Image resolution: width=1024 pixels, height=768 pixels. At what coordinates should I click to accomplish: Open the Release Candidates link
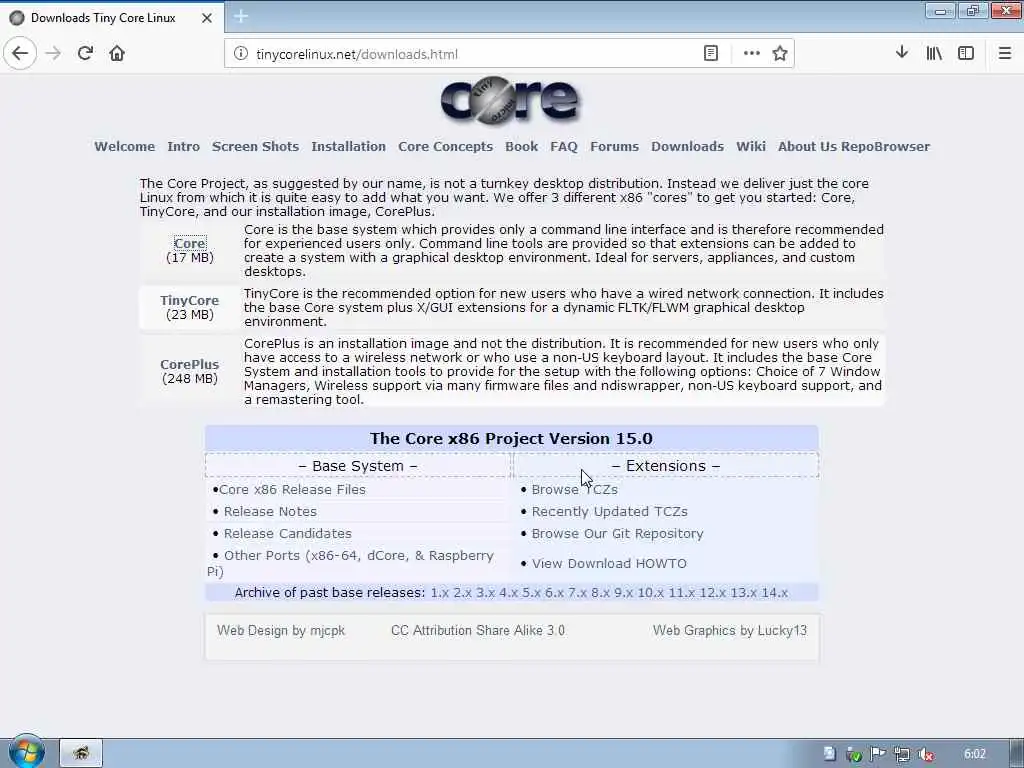click(287, 534)
